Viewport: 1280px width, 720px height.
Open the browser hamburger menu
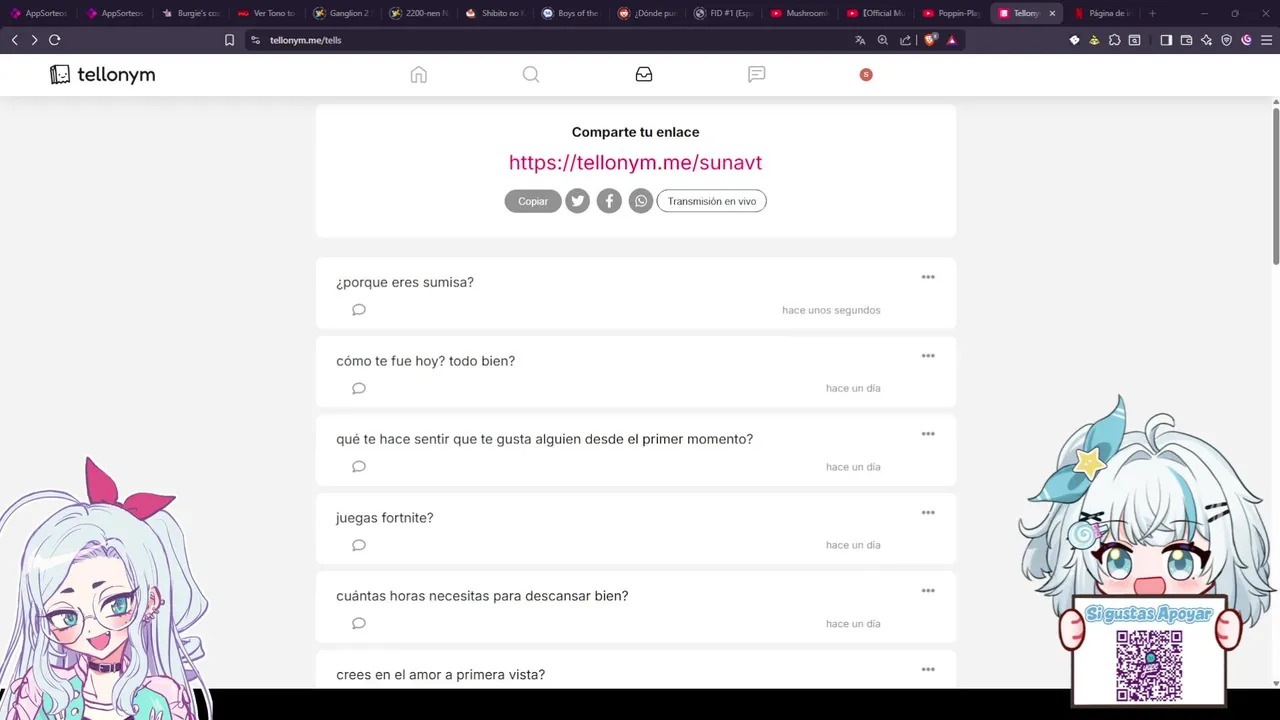pyautogui.click(x=1265, y=40)
